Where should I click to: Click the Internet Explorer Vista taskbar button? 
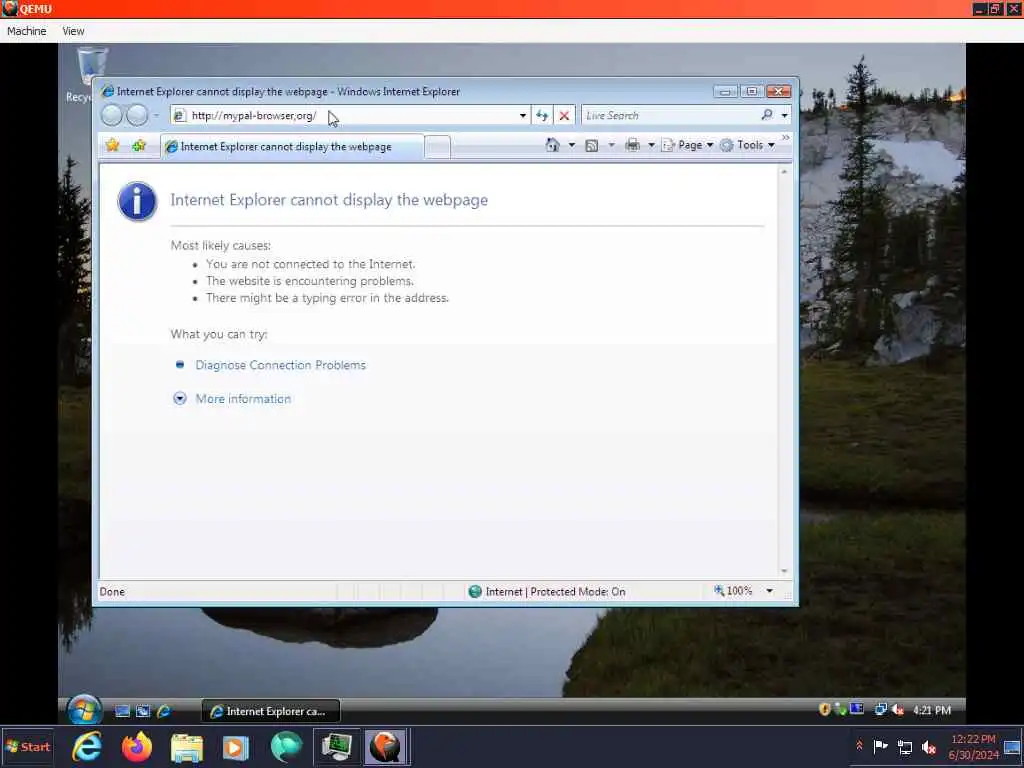tap(270, 711)
